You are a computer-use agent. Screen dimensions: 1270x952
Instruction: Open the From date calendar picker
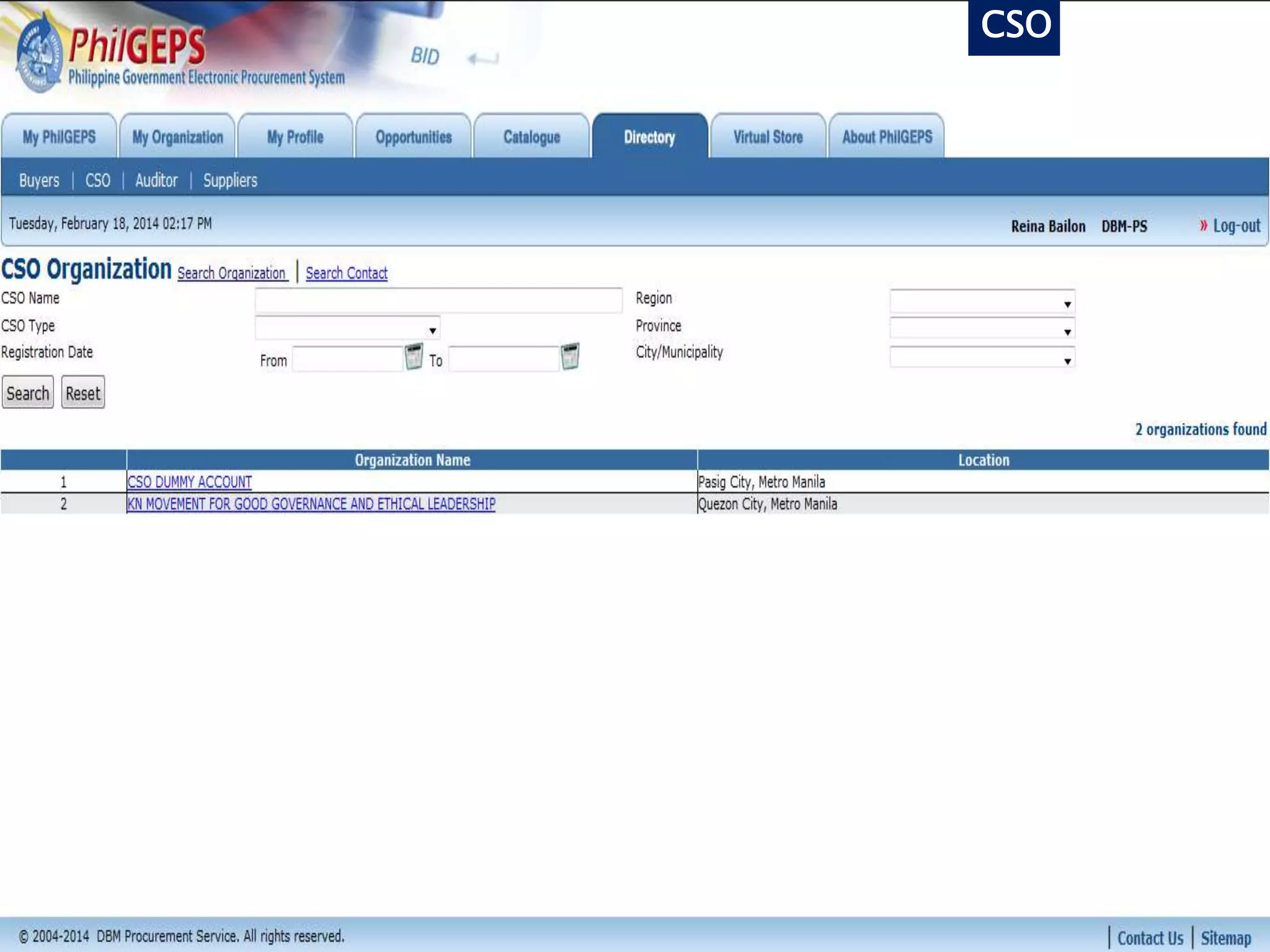(414, 357)
